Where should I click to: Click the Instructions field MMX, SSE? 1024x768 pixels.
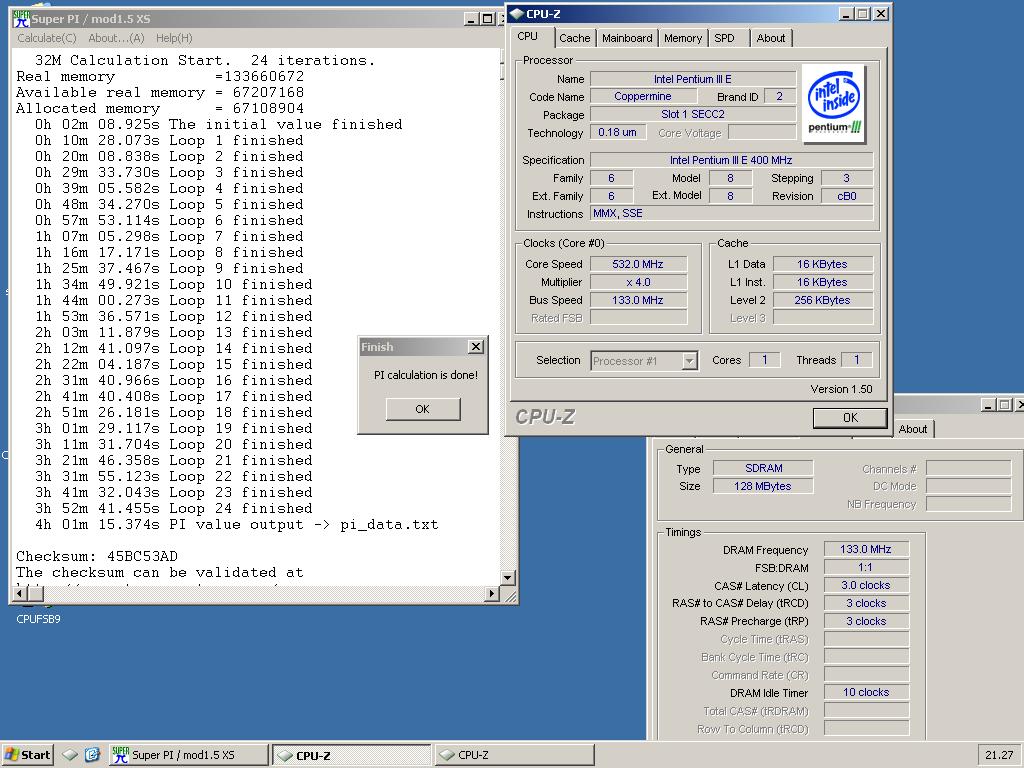click(731, 214)
